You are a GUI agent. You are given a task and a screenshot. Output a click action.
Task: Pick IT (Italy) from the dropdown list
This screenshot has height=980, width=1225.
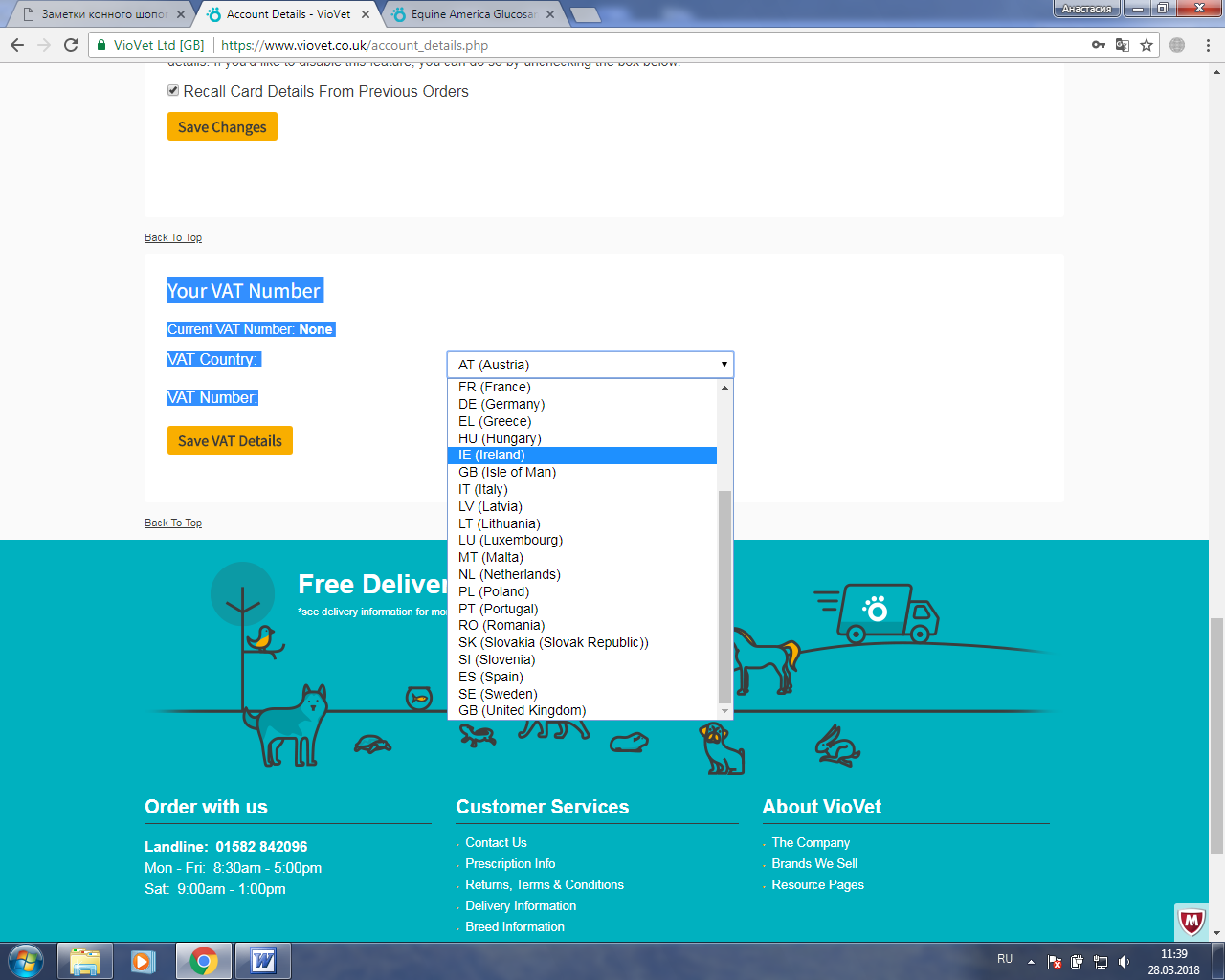click(582, 489)
